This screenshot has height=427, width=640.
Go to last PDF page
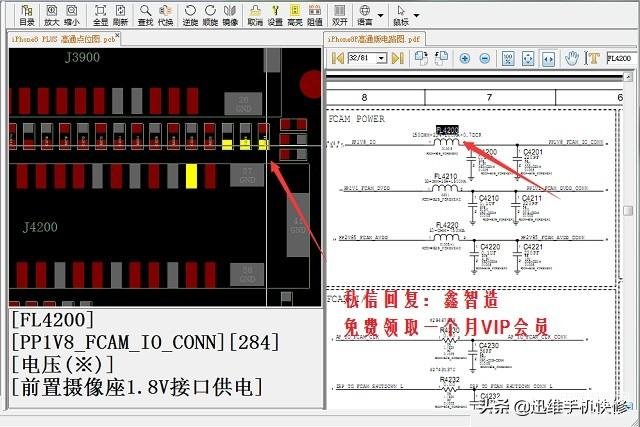point(398,58)
